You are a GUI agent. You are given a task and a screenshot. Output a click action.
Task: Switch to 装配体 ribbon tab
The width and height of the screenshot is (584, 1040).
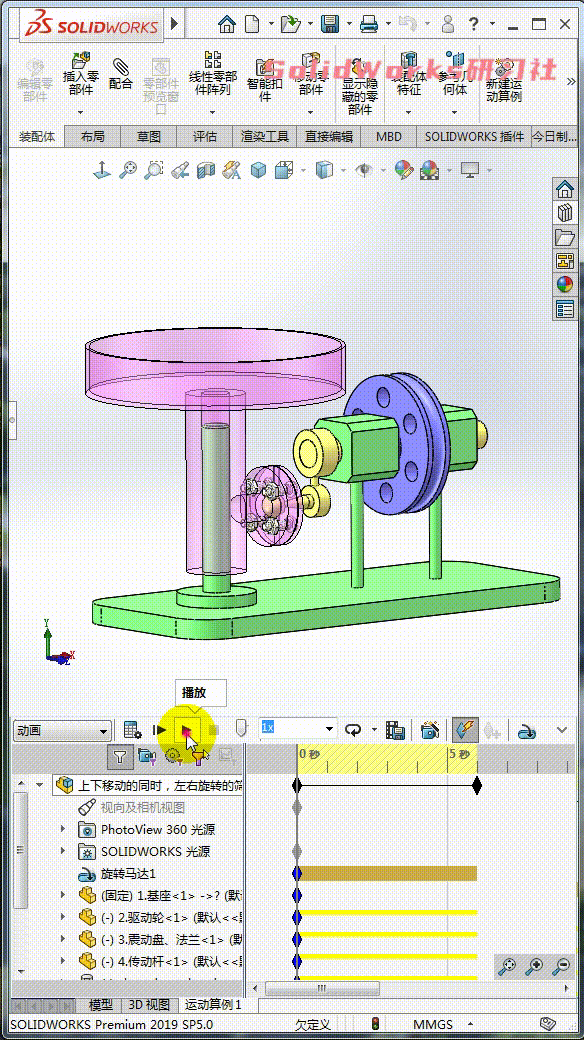[x=38, y=137]
